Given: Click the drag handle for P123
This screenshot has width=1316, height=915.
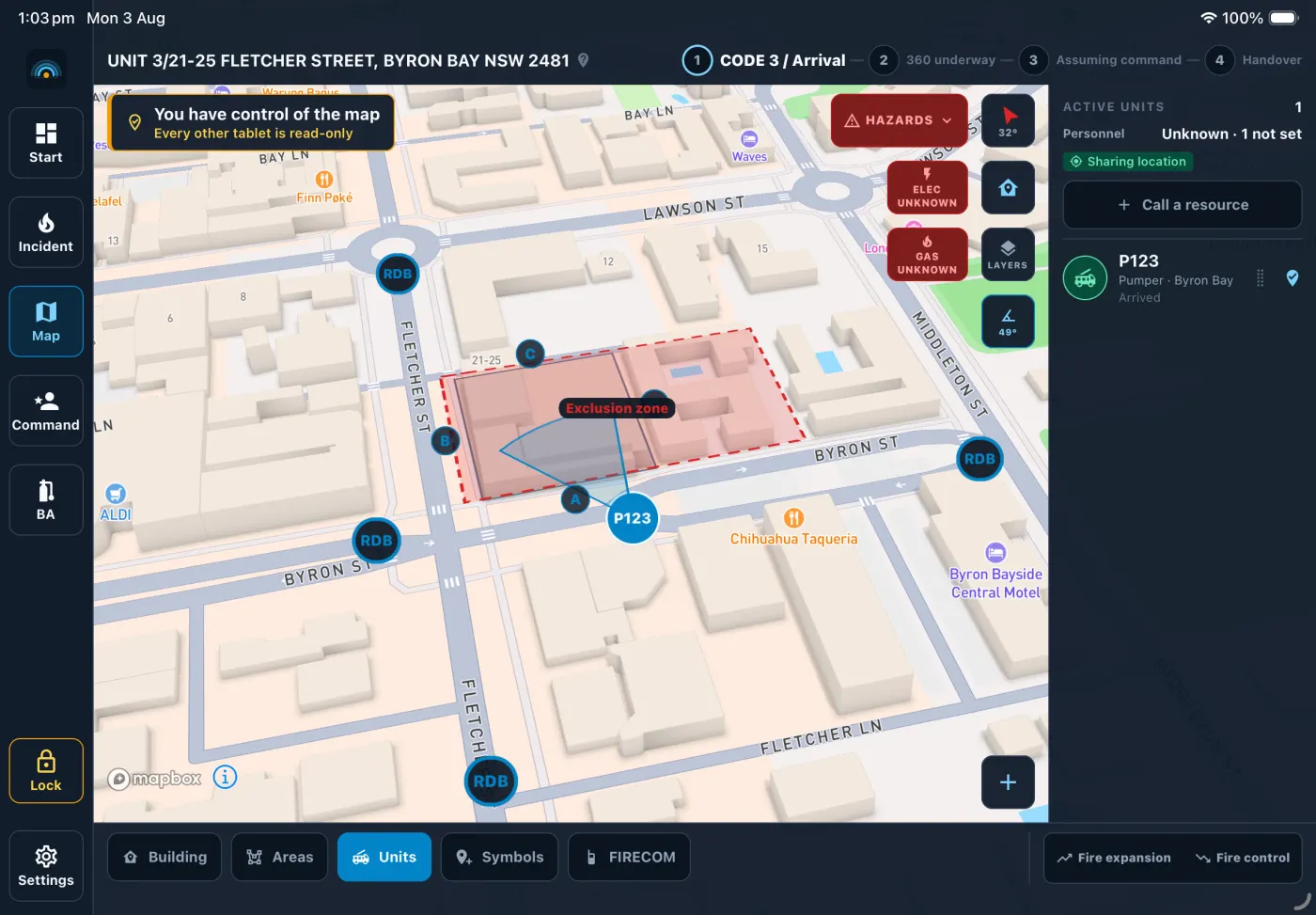Looking at the screenshot, I should click(x=1261, y=278).
